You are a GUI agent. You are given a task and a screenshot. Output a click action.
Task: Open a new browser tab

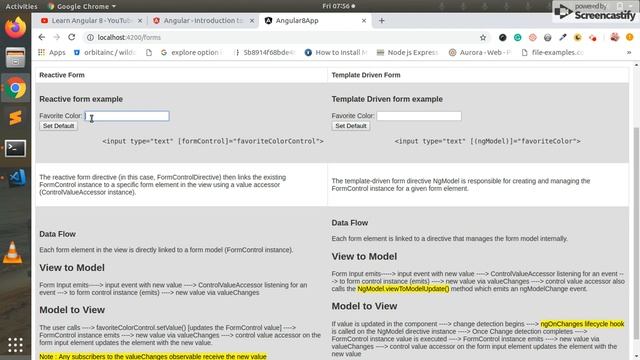point(382,20)
